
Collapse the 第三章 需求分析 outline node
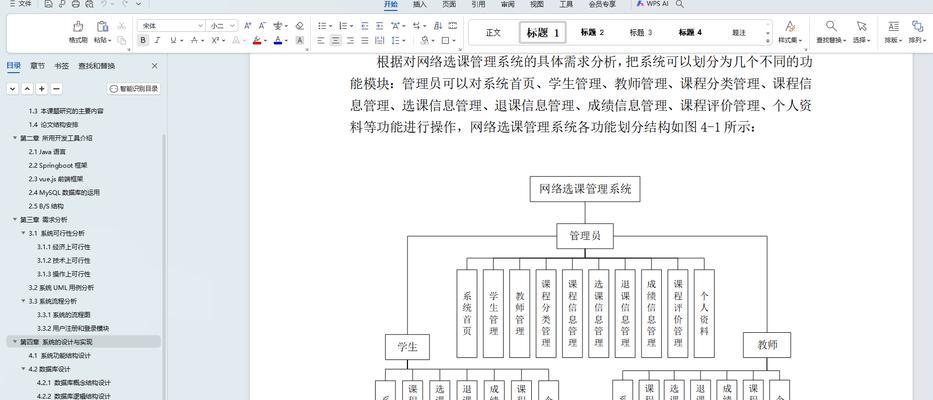[x=15, y=220]
